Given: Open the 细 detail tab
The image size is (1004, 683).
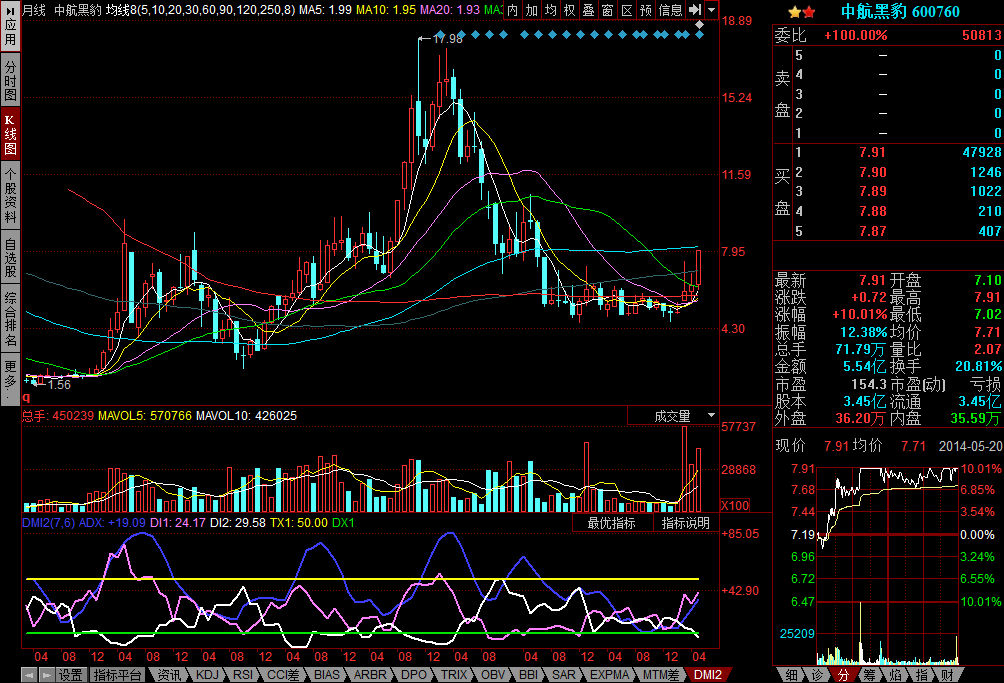Looking at the screenshot, I should point(792,675).
